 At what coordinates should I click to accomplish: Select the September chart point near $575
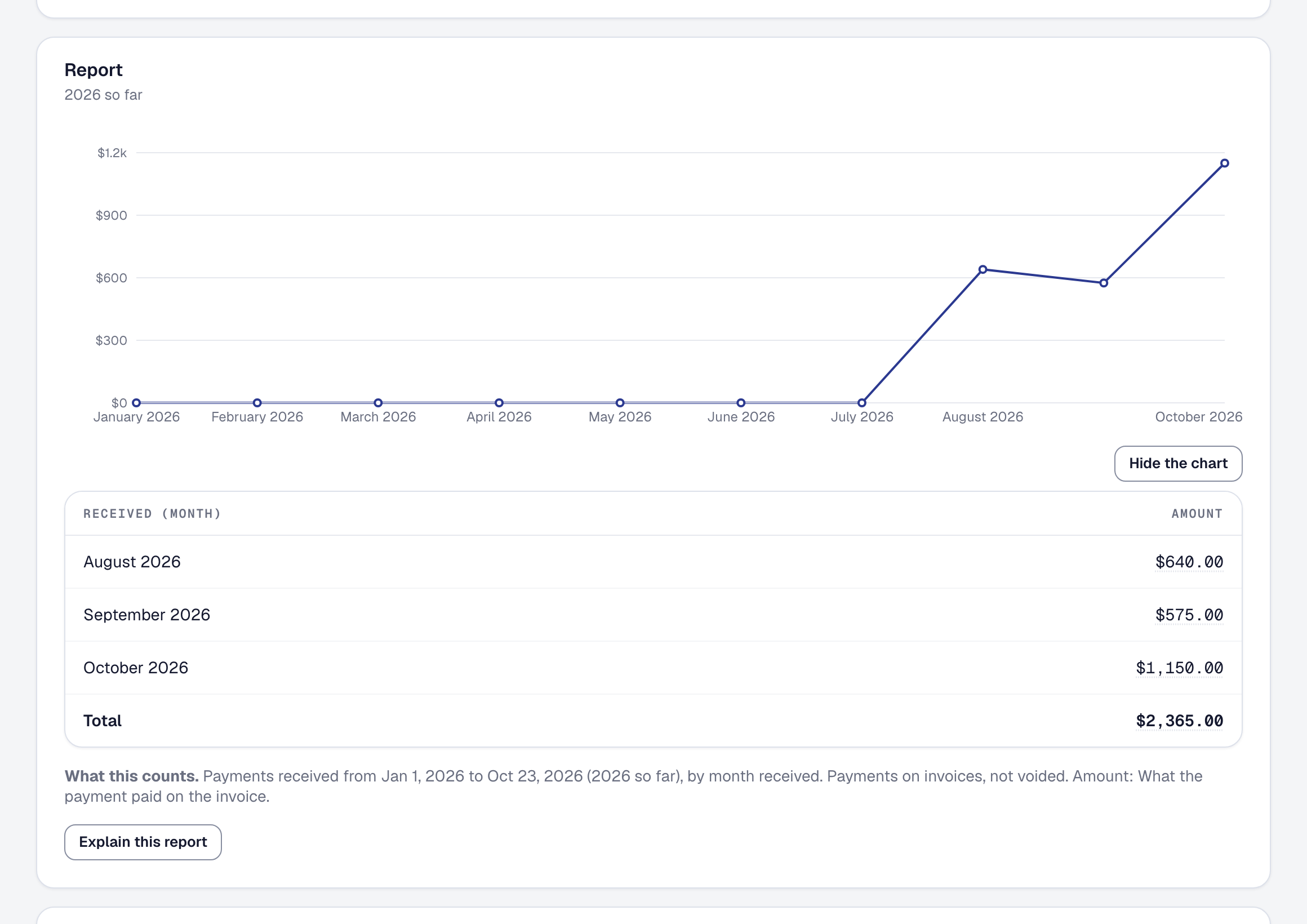[x=1103, y=283]
